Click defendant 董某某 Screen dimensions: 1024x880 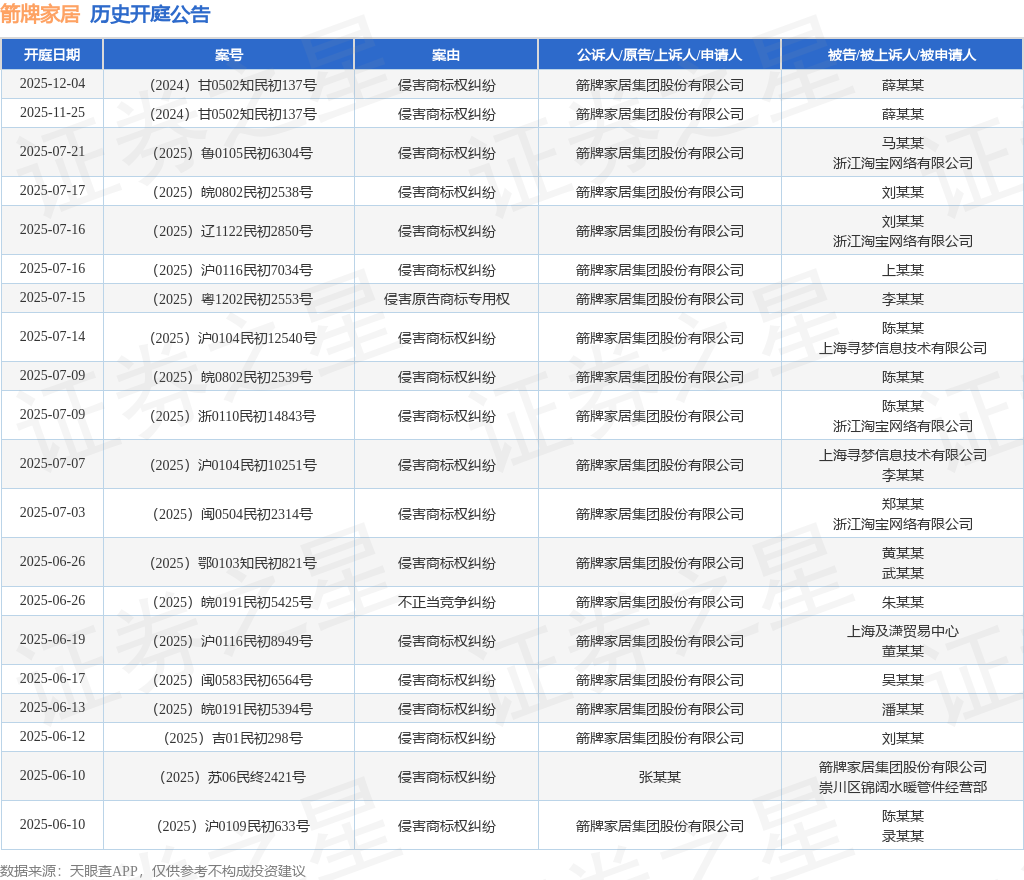(x=903, y=652)
